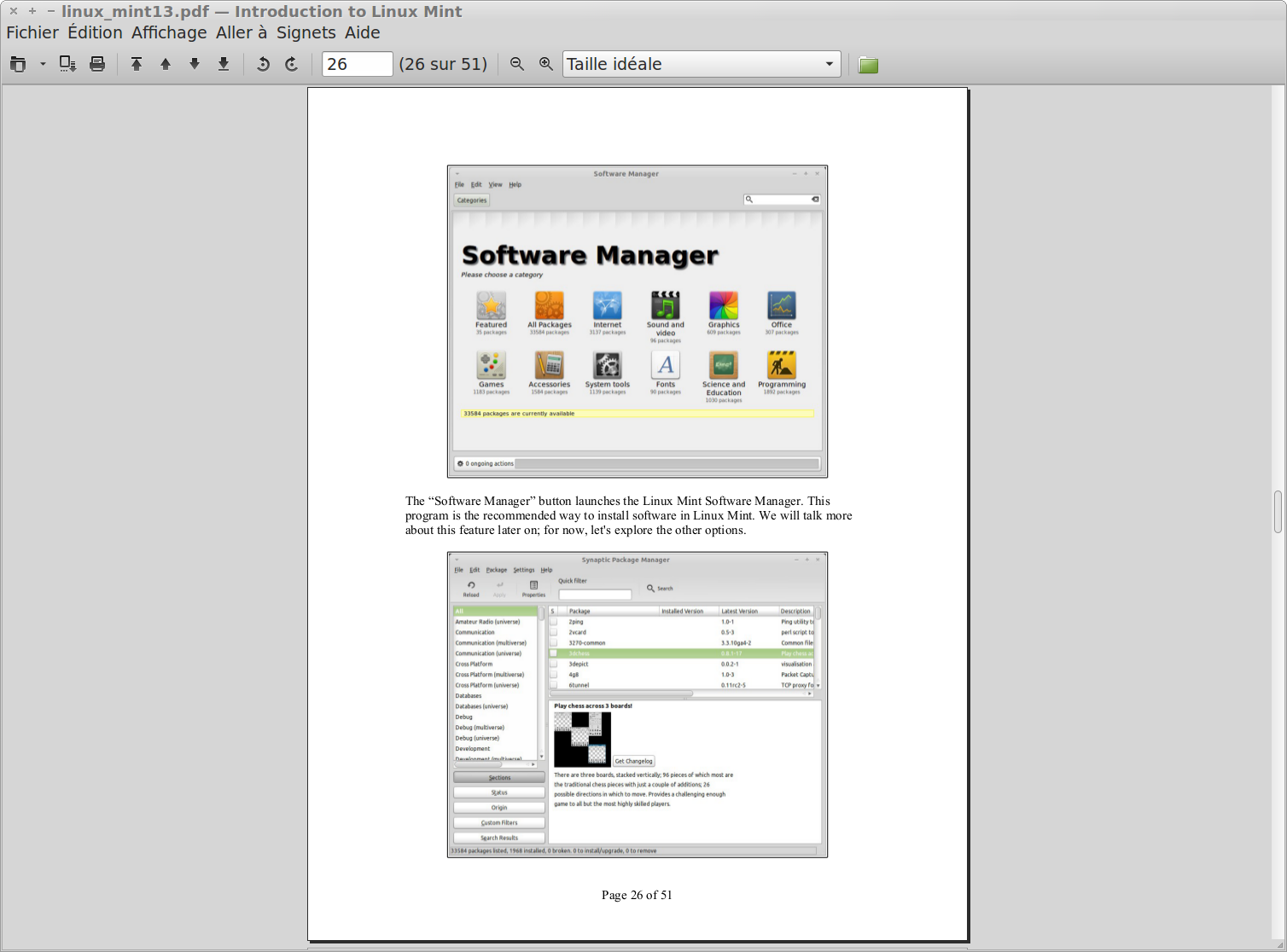Print the document via printer icon
The width and height of the screenshot is (1287, 952).
coord(97,64)
